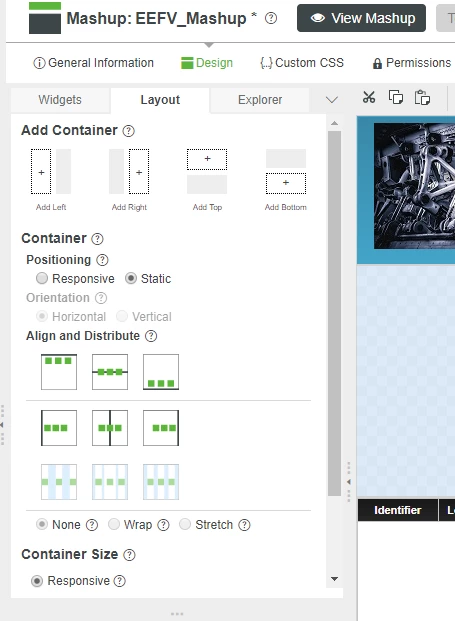
Task: Align items to right edge
Action: (x=161, y=428)
